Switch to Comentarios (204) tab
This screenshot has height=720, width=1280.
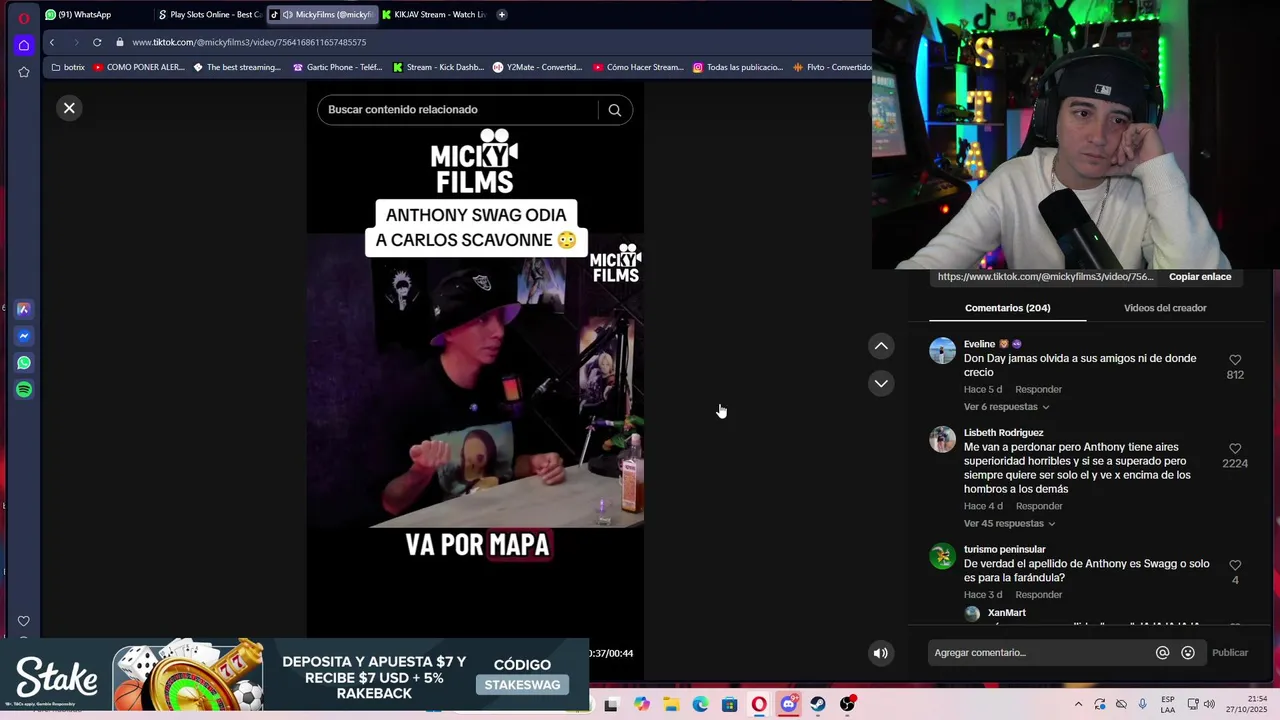(1007, 308)
